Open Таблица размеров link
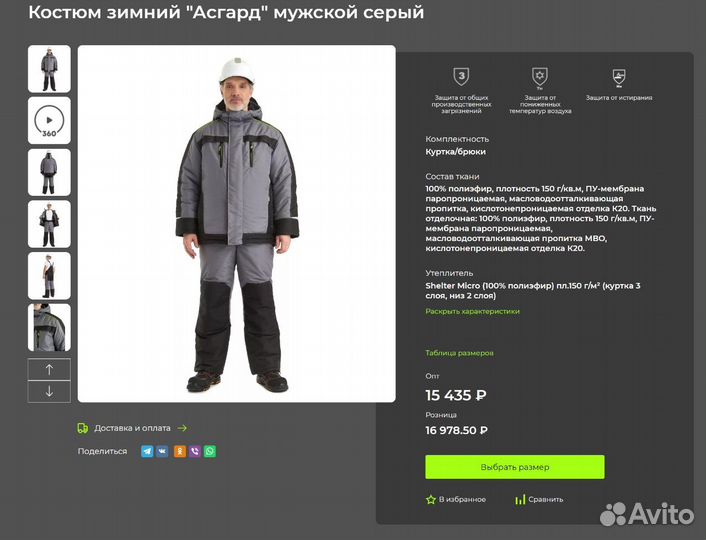The height and width of the screenshot is (540, 706). 459,353
